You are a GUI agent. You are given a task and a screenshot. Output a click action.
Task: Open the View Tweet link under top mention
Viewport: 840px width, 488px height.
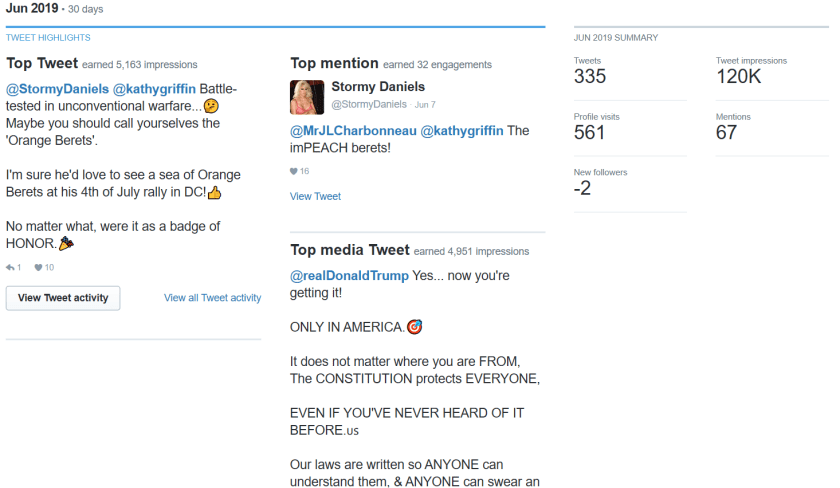click(316, 197)
